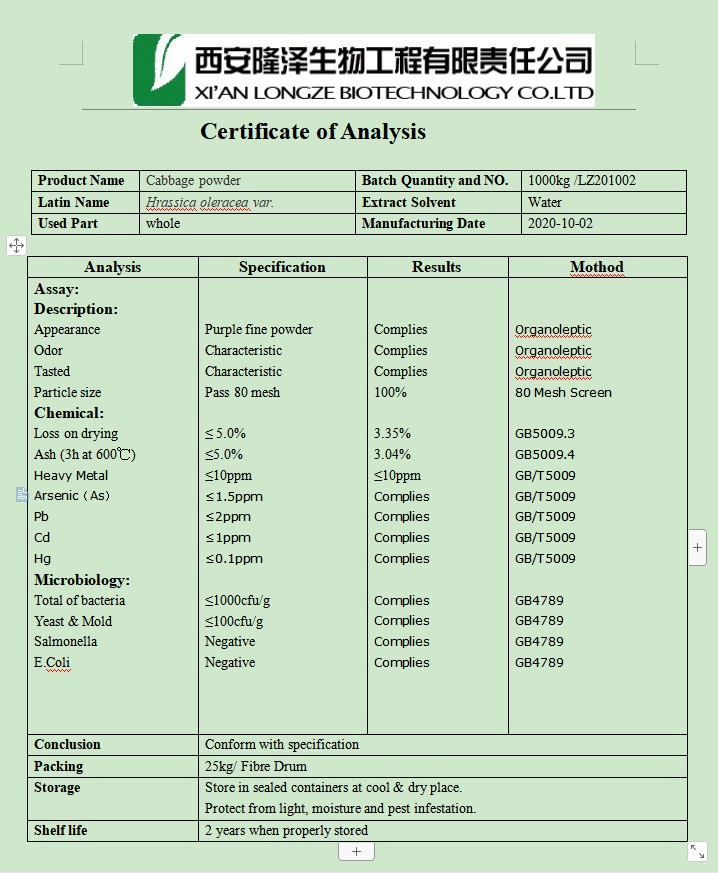
Task: Click the Hg limit '≤0.1ppm'
Action: coord(234,558)
